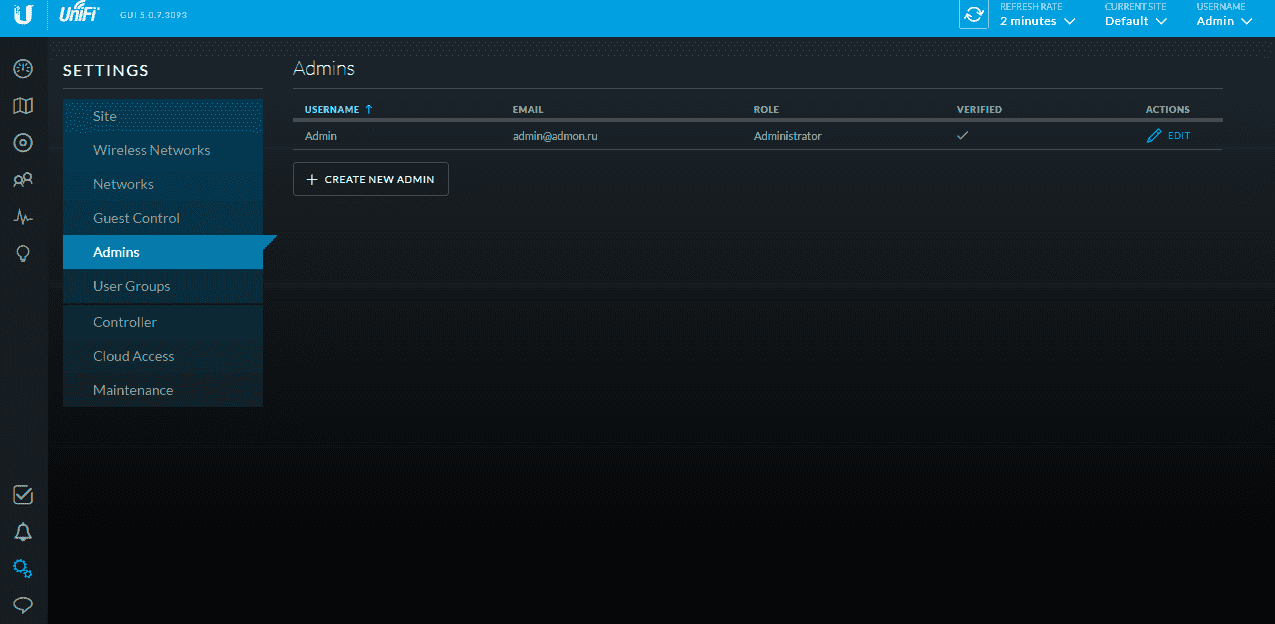Click the UniFi logo in header
Screen dimensions: 1275x624
[79, 14]
